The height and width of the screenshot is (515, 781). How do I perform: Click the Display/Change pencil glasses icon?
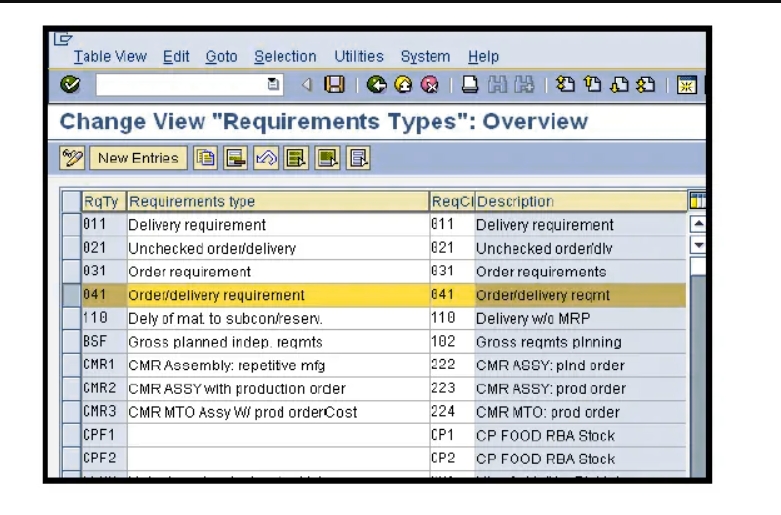pyautogui.click(x=72, y=158)
